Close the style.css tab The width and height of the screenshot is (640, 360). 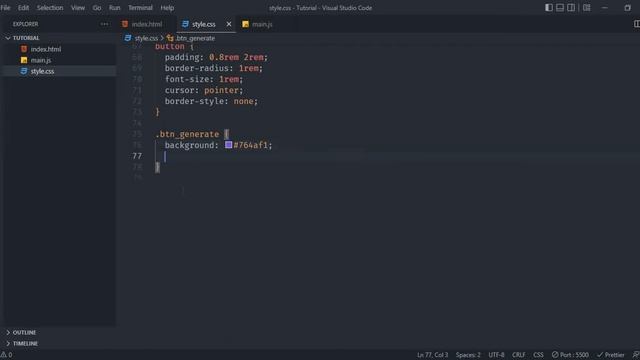229,24
